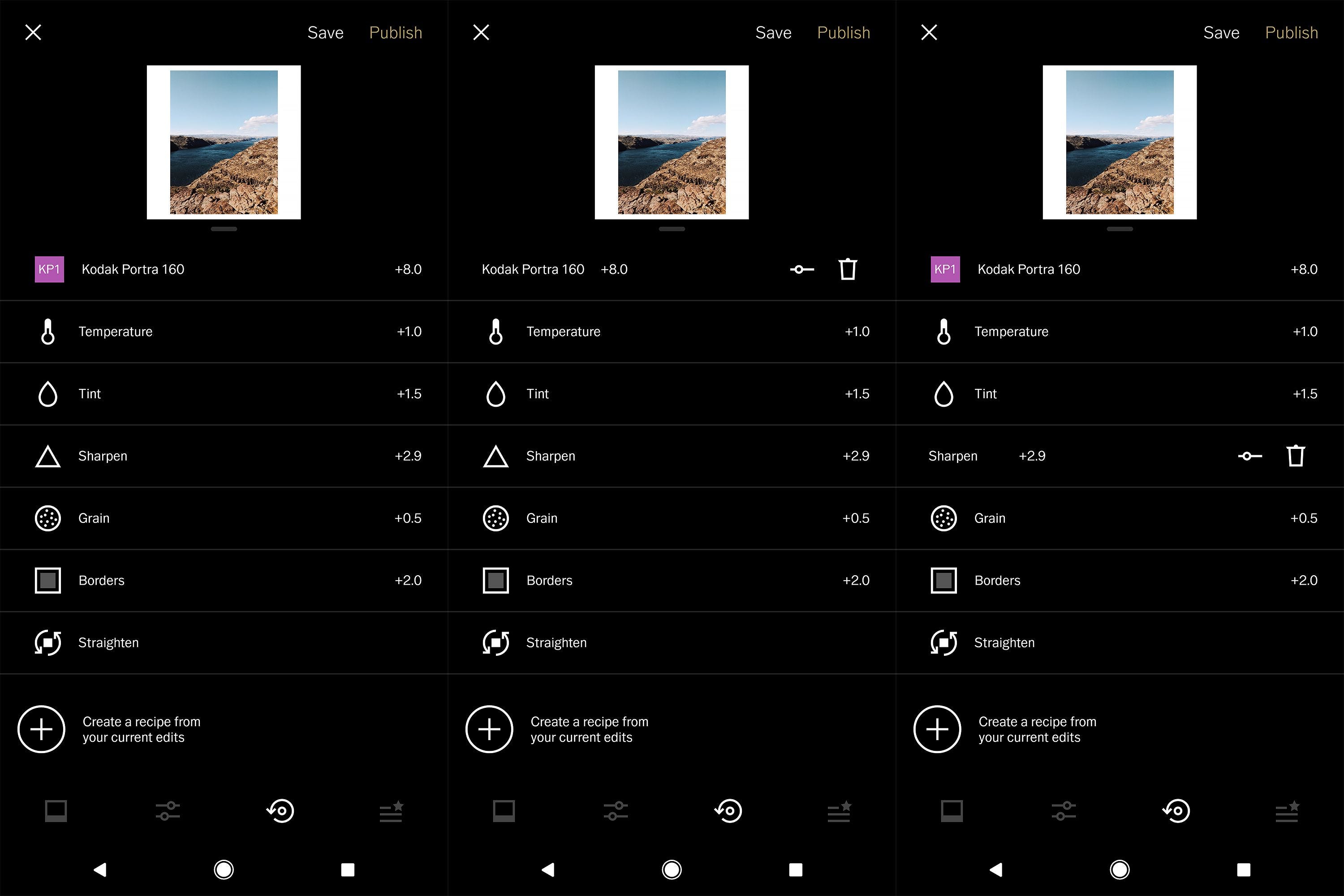
Task: Select Temperature thermometer icon in middle panel
Action: (496, 332)
